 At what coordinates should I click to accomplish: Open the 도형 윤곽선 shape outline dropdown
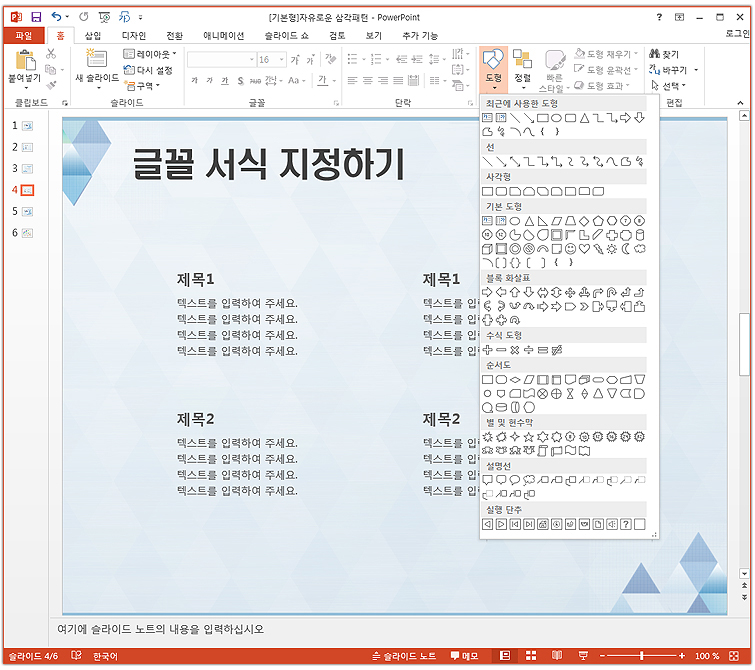607,69
